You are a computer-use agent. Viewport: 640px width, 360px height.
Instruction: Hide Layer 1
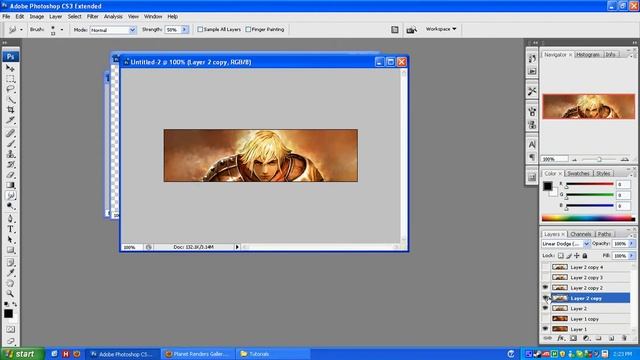pyautogui.click(x=545, y=329)
